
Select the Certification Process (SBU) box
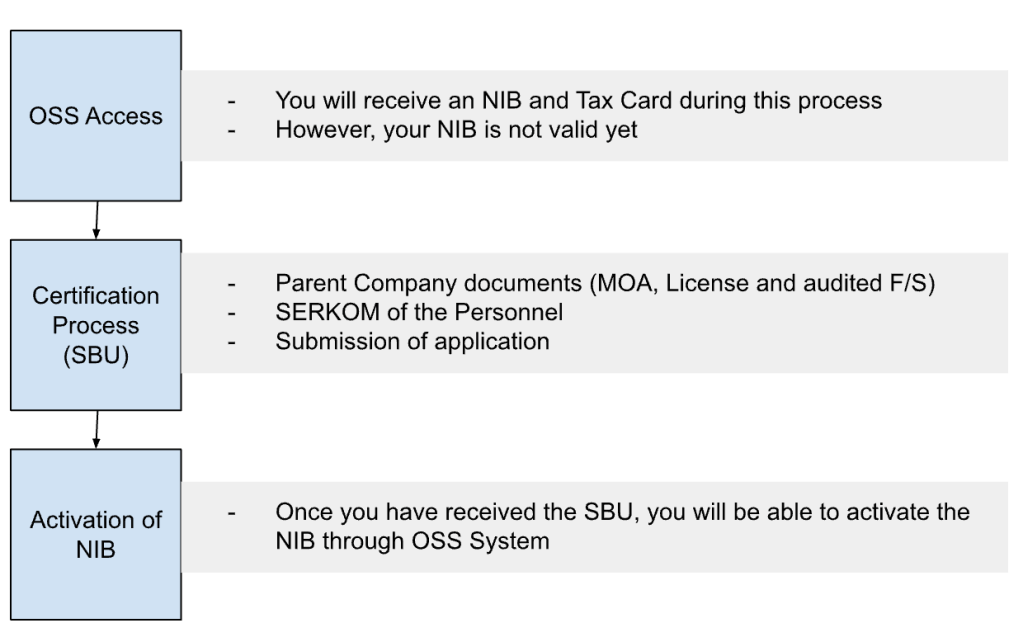pos(96,325)
